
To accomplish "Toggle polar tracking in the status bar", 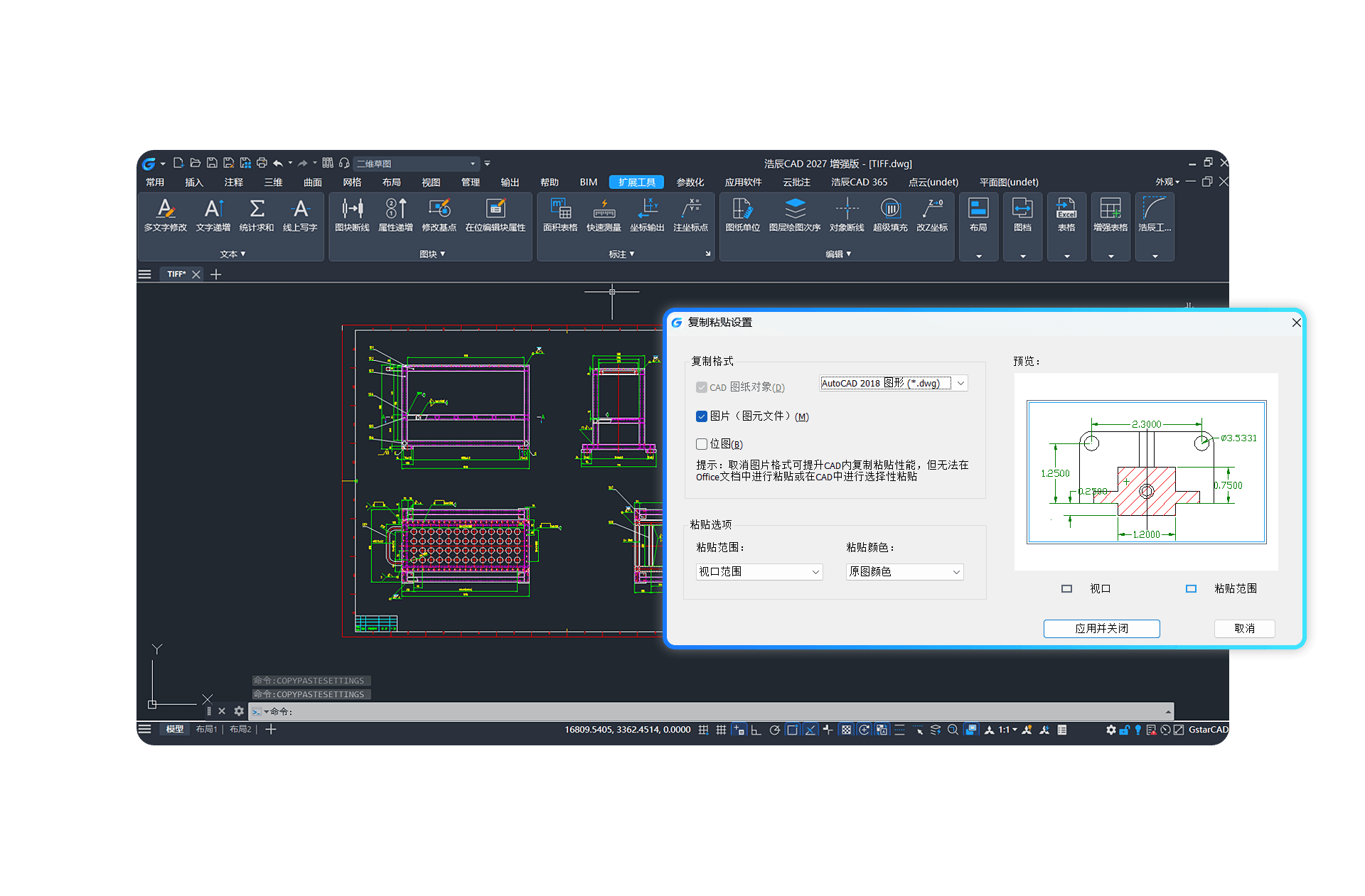I will click(774, 730).
